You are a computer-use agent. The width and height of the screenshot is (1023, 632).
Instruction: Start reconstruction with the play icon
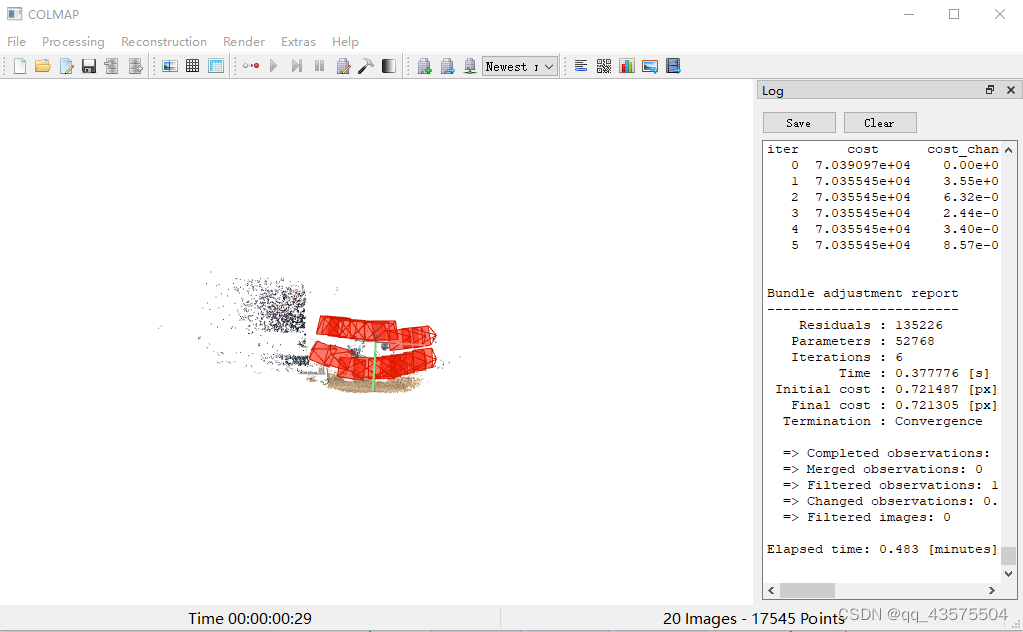coord(273,66)
